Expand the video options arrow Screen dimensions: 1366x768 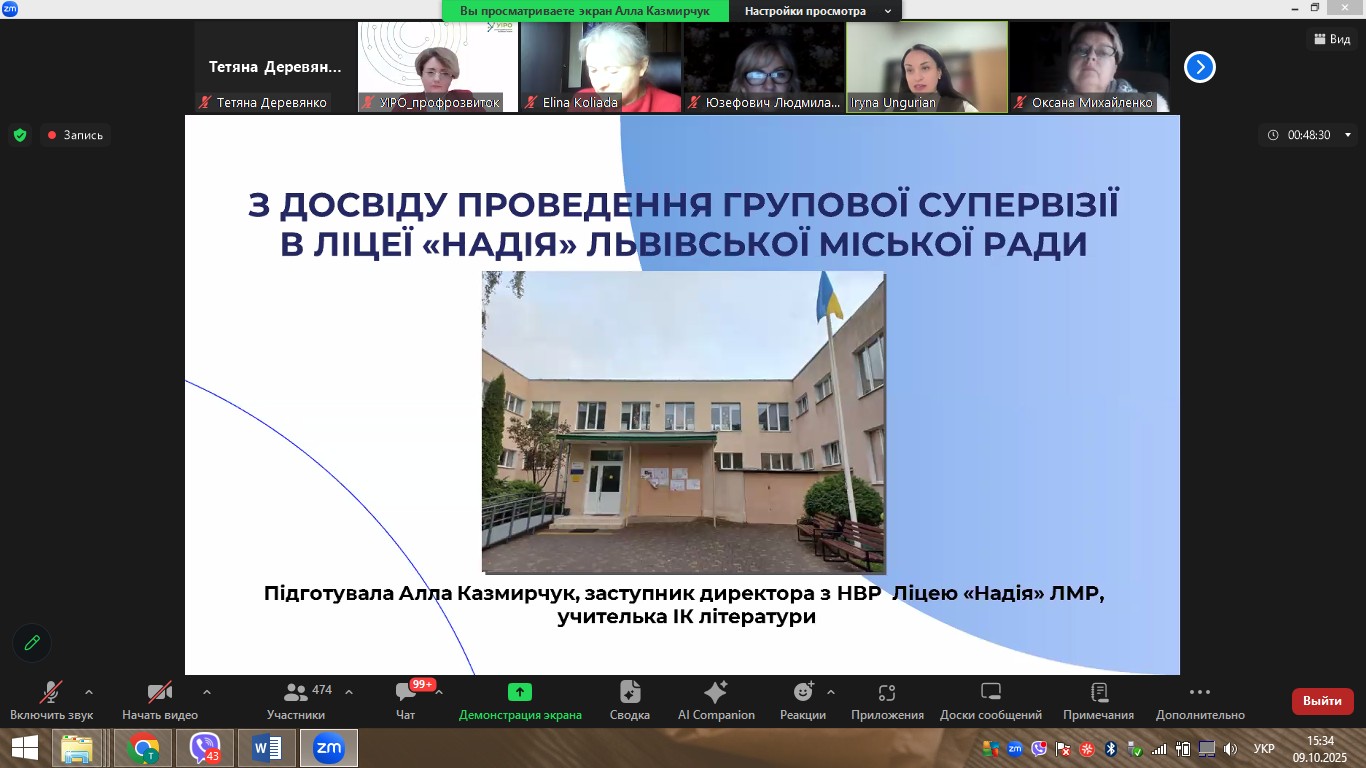point(207,692)
